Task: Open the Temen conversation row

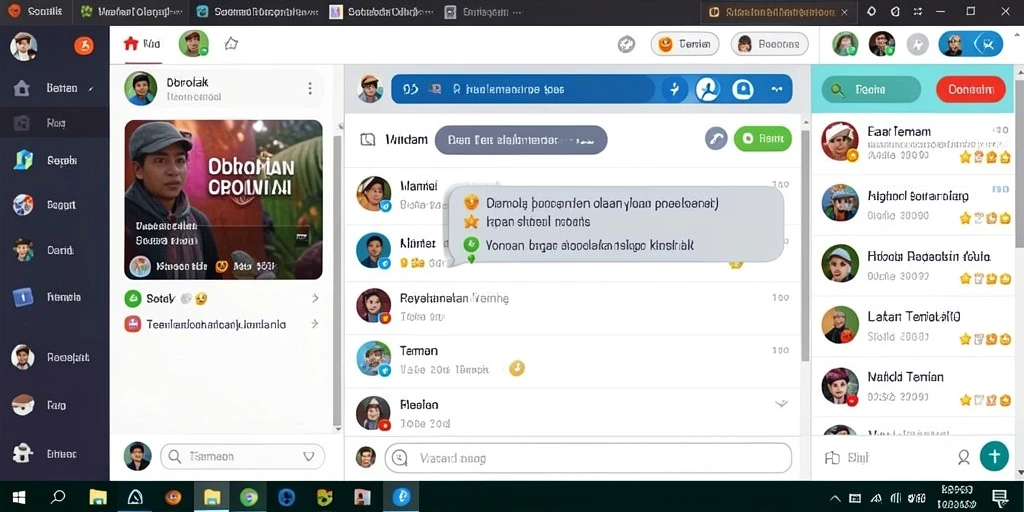Action: (572, 359)
